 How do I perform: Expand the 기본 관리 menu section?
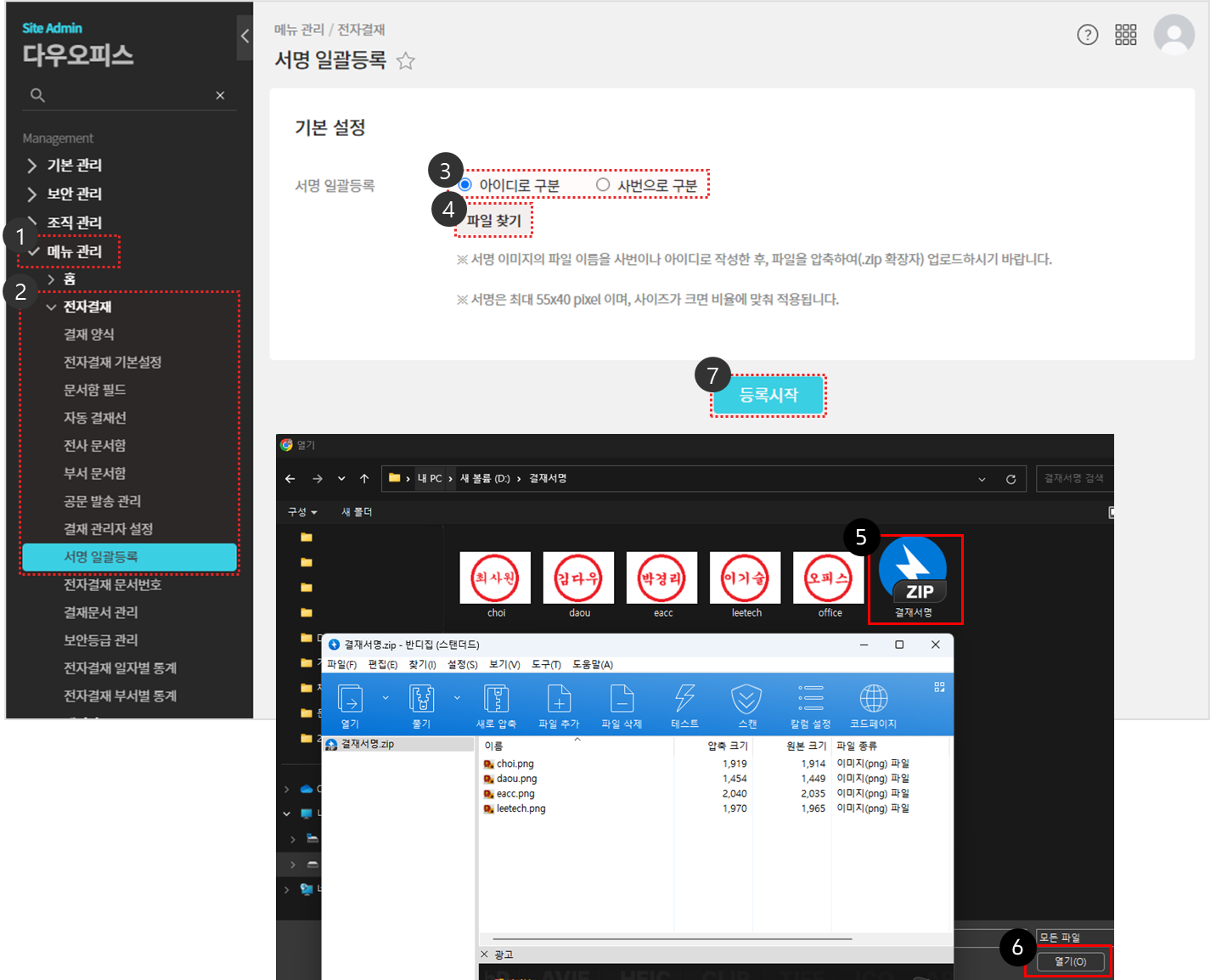[75, 165]
